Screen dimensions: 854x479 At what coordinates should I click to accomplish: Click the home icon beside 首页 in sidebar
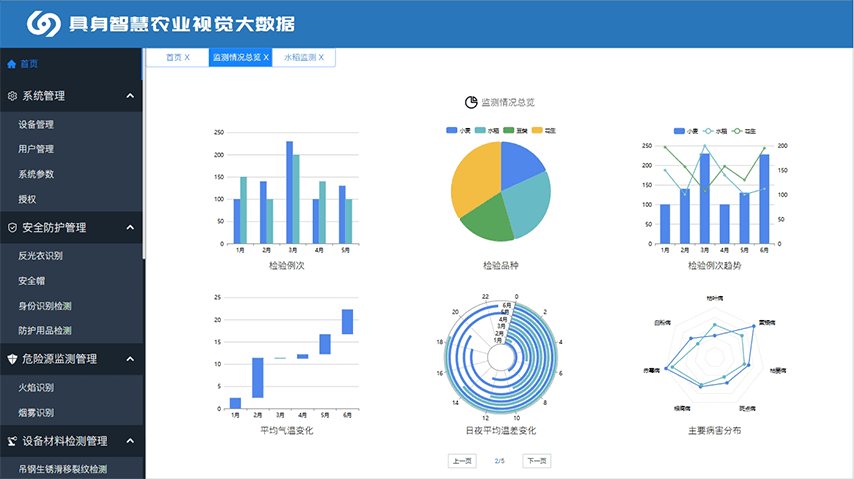[11, 64]
